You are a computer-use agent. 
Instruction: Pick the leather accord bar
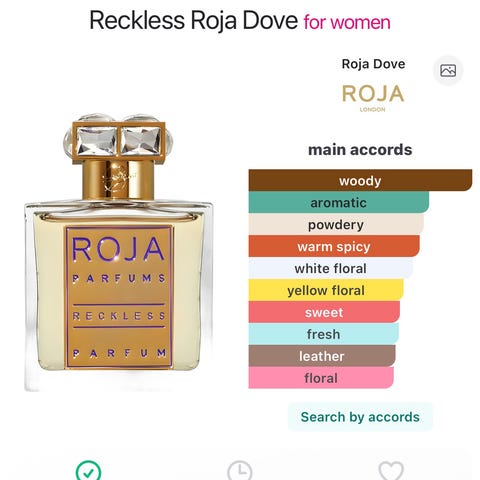[322, 356]
